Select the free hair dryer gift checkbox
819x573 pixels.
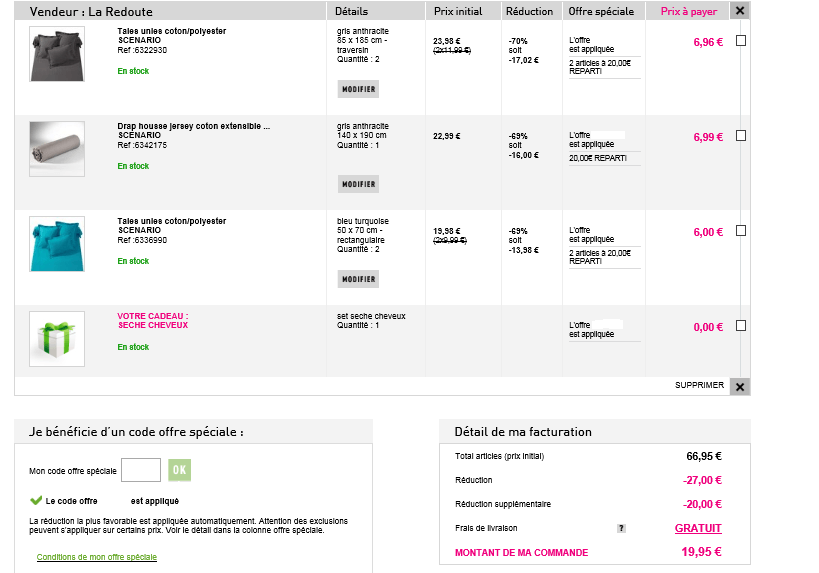pyautogui.click(x=741, y=326)
